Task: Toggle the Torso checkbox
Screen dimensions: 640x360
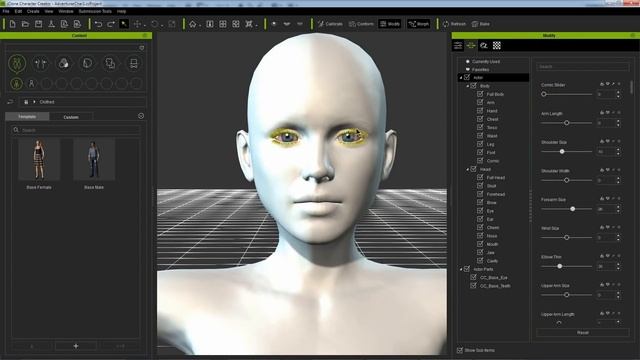Action: (480, 127)
